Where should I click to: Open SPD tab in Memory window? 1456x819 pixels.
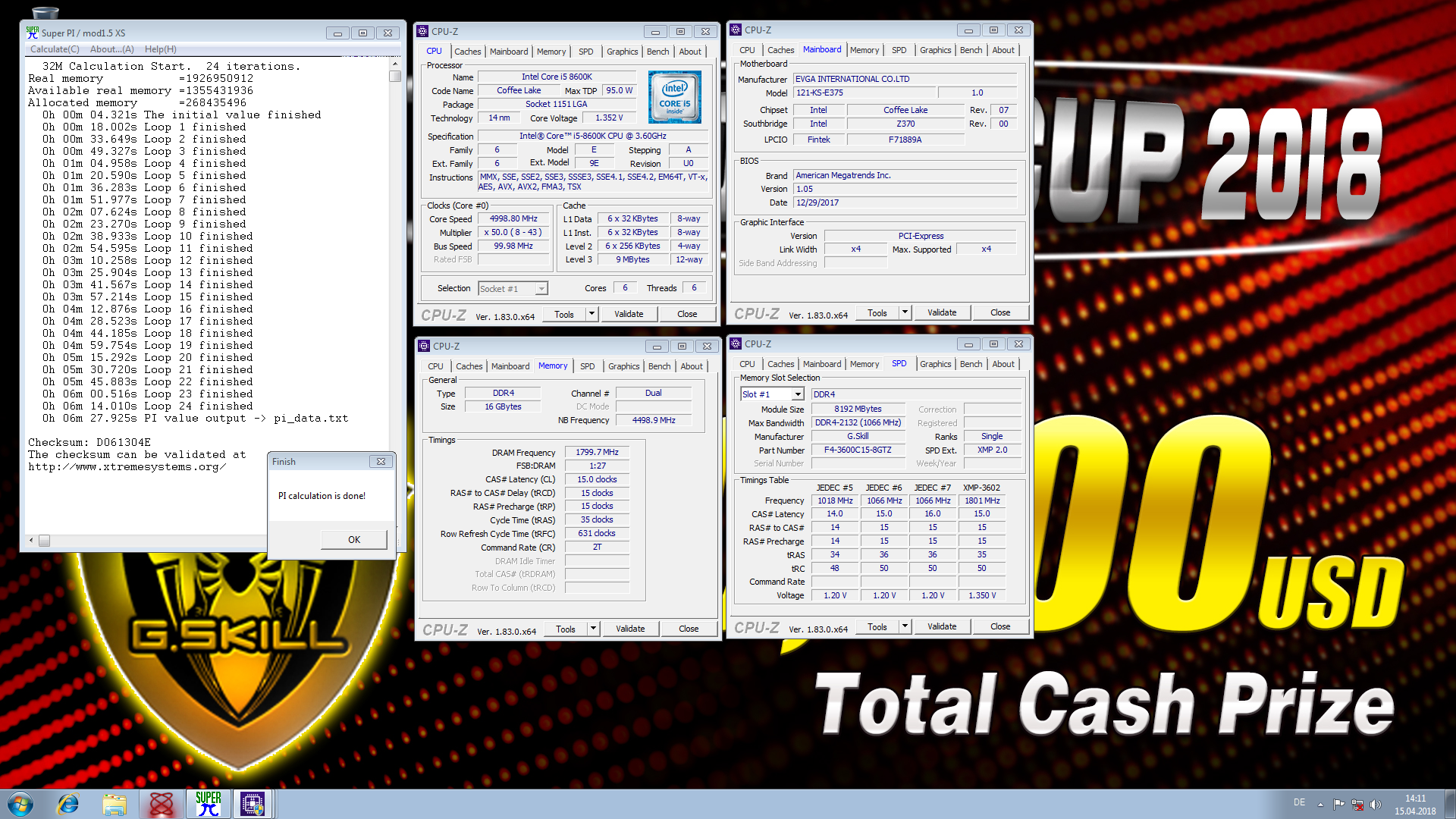[x=587, y=366]
